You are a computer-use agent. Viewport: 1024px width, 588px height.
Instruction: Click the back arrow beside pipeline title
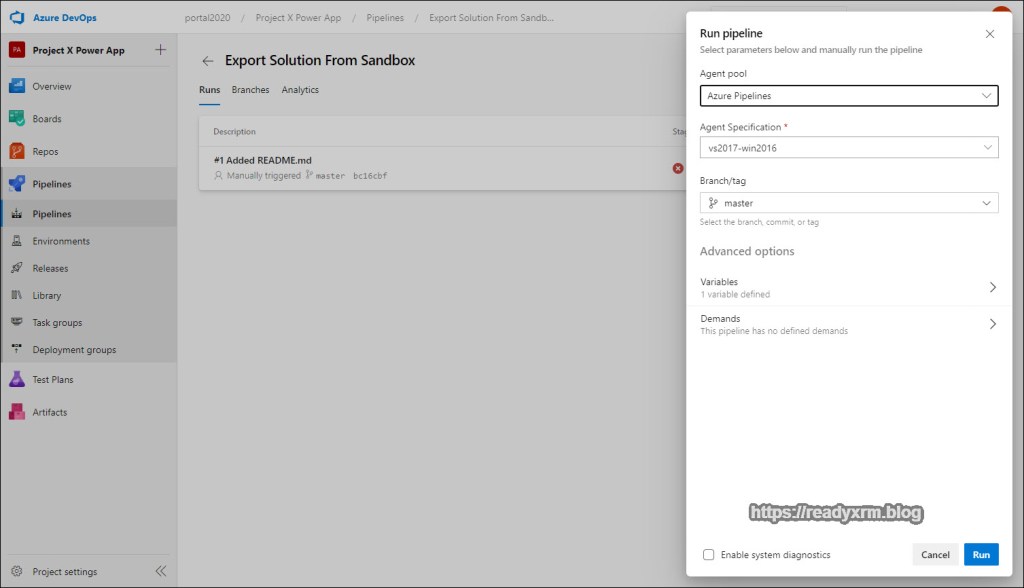click(208, 61)
